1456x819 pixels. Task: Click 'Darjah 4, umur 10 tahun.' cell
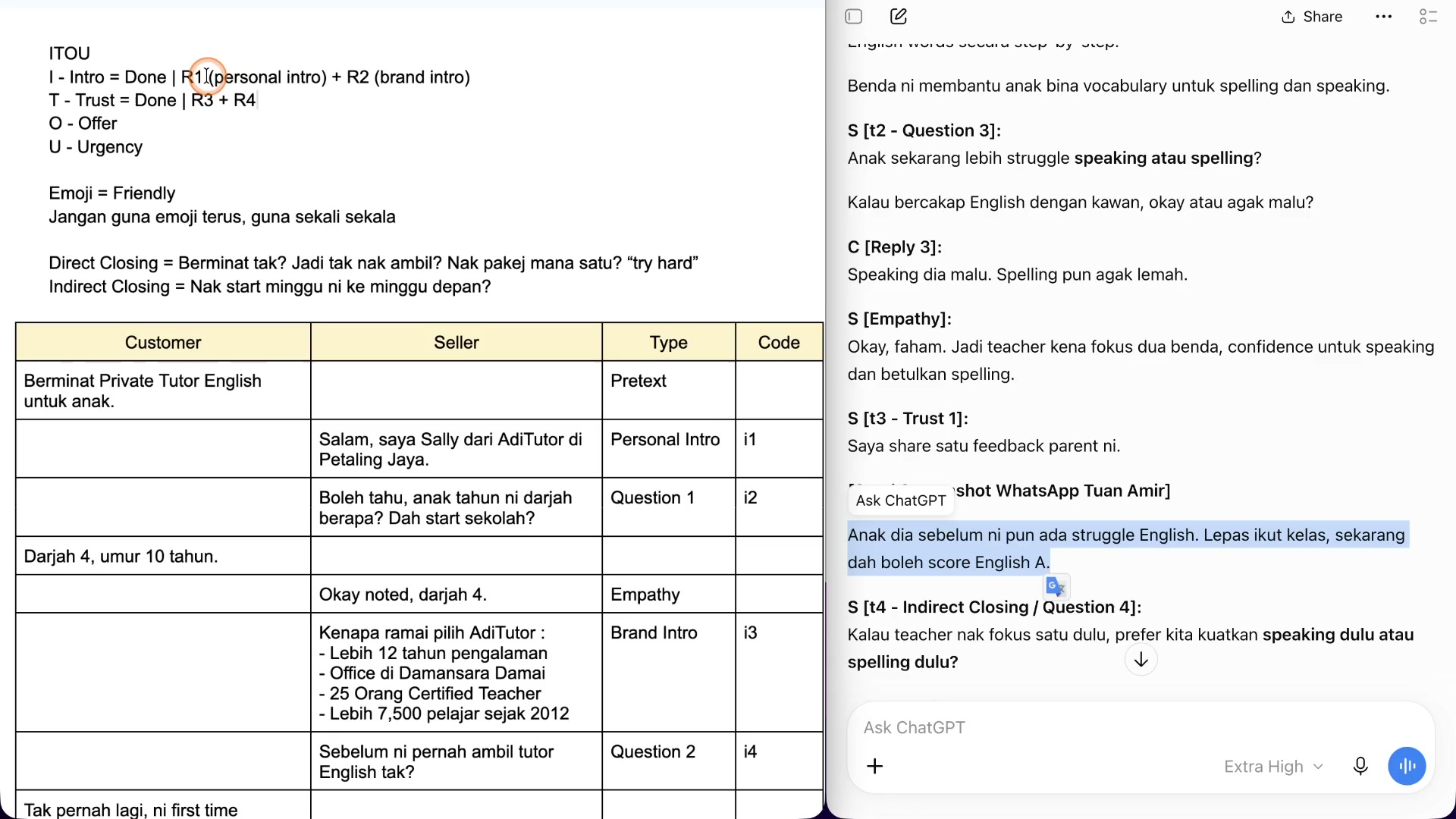pyautogui.click(x=163, y=556)
